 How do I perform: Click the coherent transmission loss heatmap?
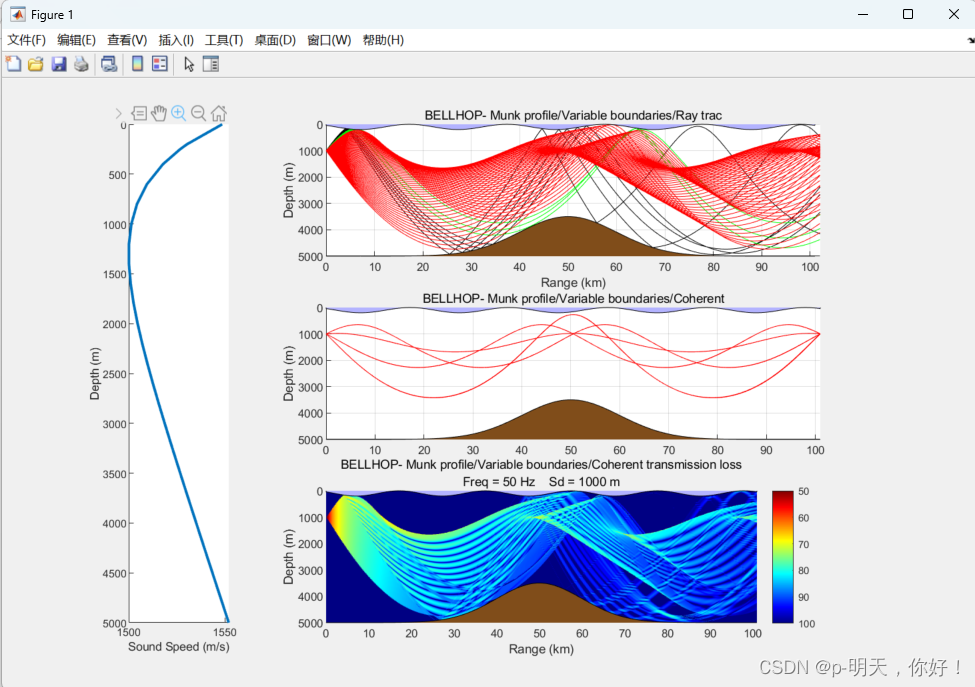click(x=541, y=557)
